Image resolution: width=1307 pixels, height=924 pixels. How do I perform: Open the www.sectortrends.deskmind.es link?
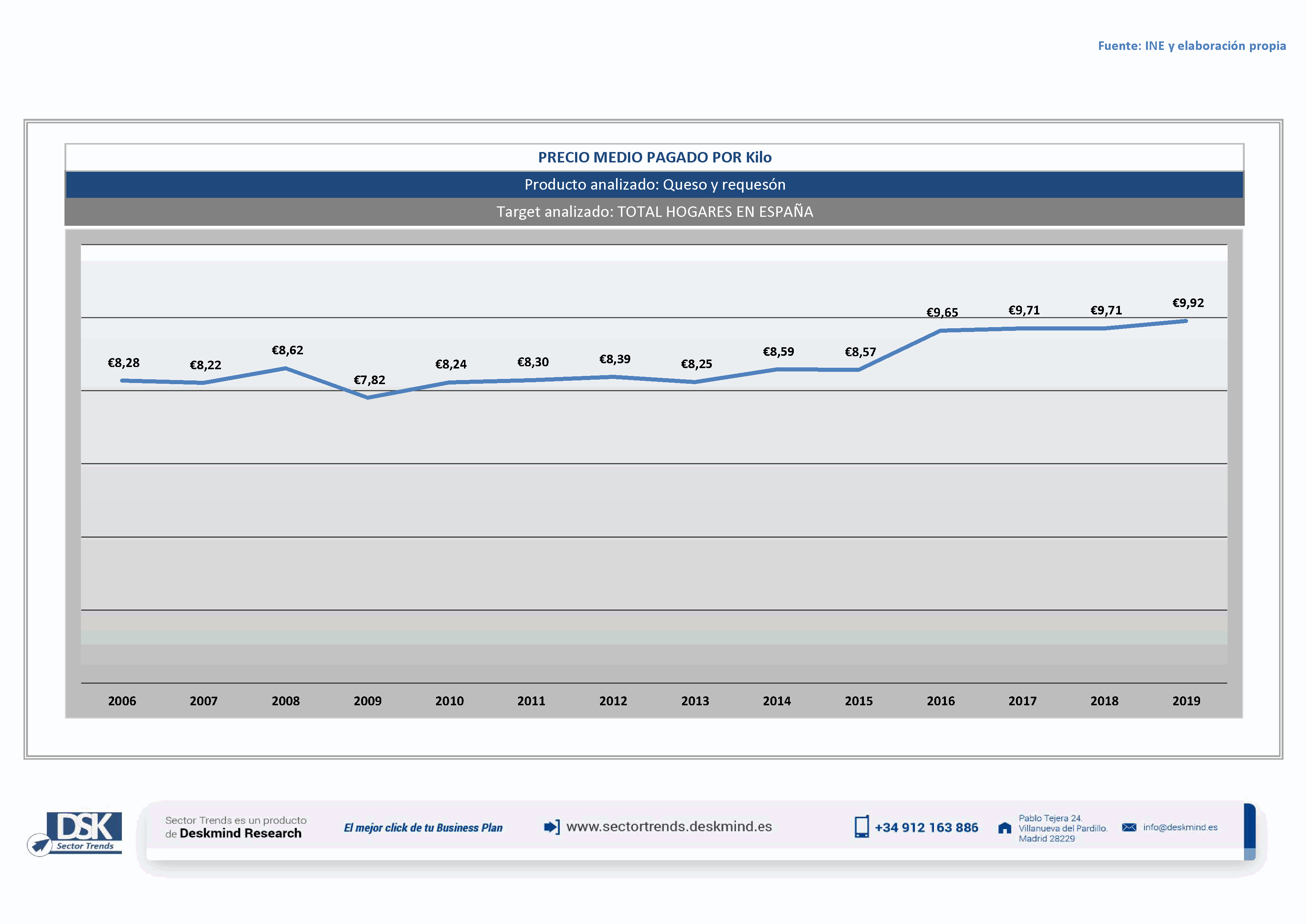[x=669, y=827]
